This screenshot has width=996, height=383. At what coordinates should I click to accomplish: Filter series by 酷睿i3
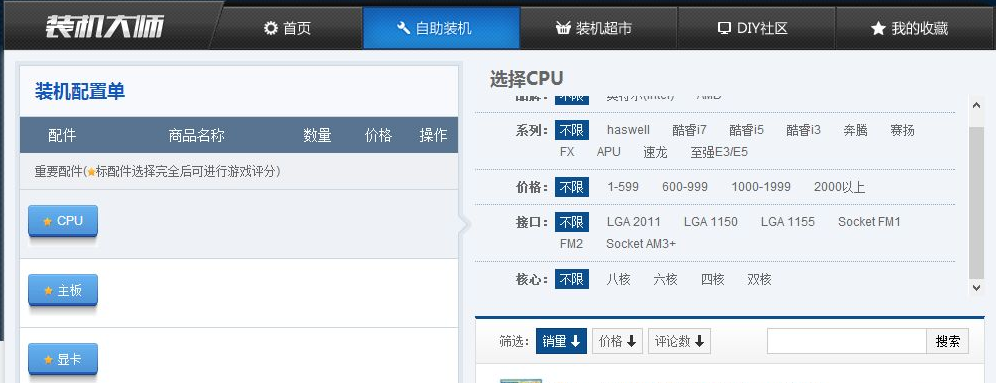coord(804,130)
